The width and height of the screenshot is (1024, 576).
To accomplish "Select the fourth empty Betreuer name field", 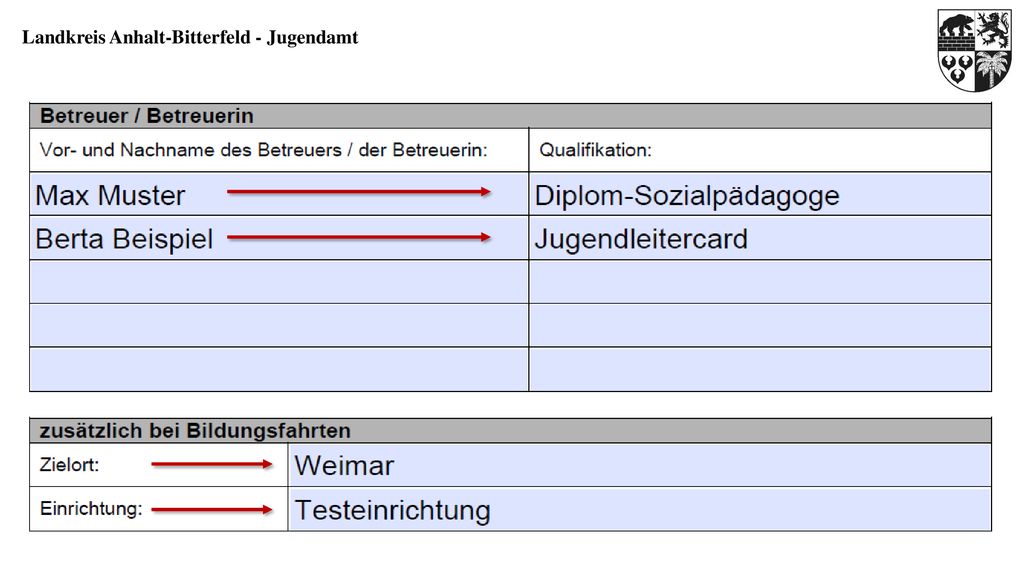I will tap(279, 325).
